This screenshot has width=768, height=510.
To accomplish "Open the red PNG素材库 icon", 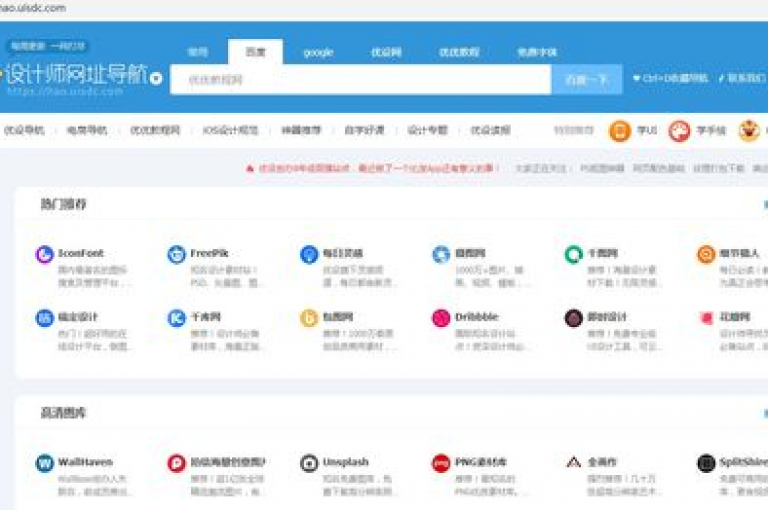I will [441, 463].
